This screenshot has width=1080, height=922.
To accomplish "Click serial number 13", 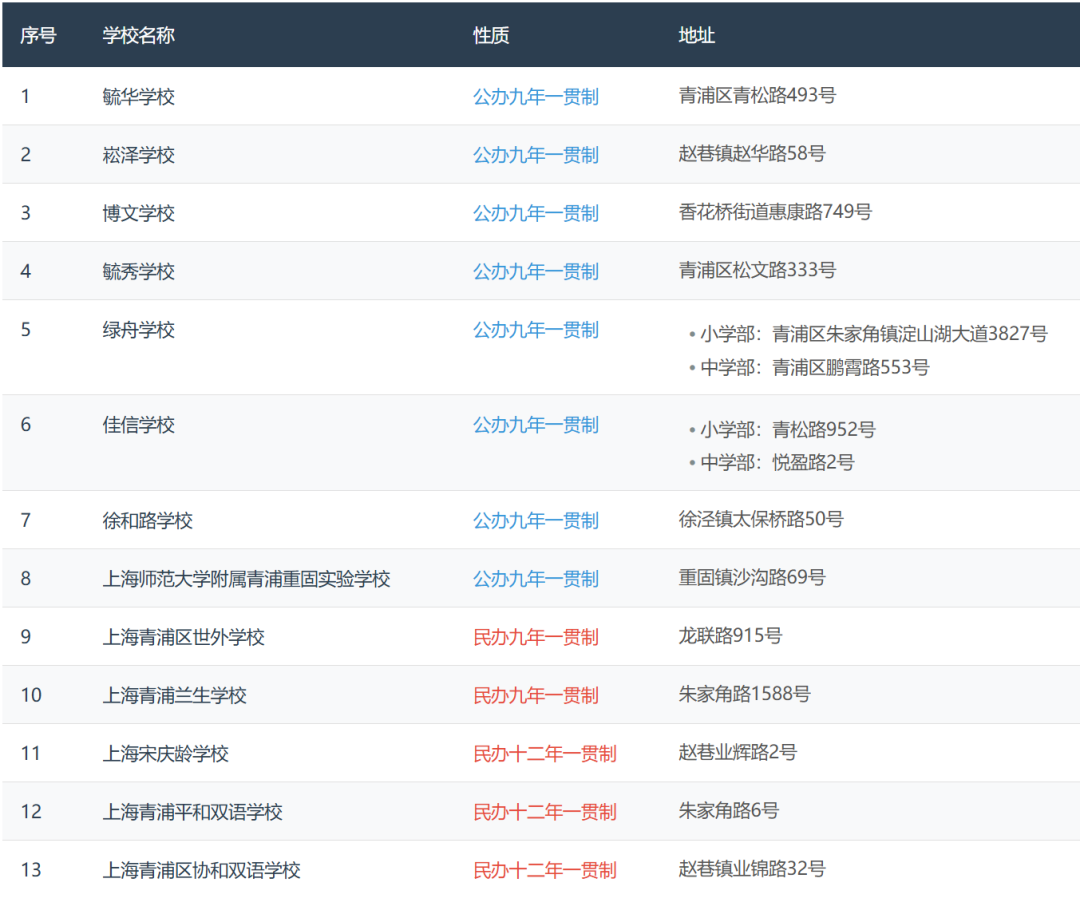I will click(x=31, y=870).
